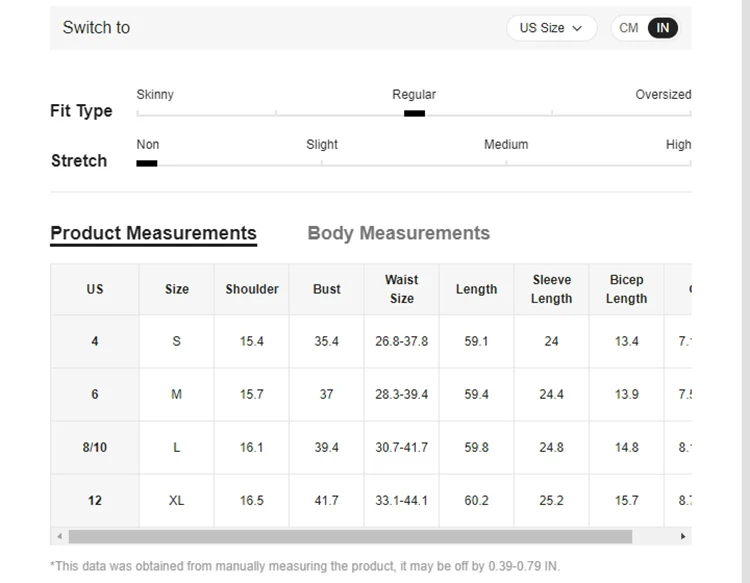Click the Shoulder column header

coord(252,289)
